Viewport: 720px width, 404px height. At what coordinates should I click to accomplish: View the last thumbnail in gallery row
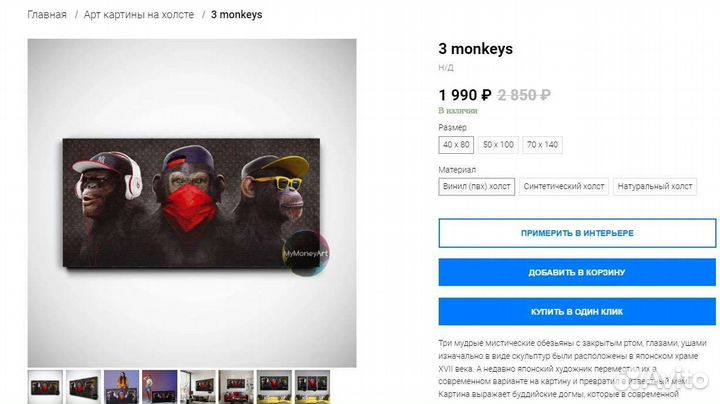pyautogui.click(x=312, y=387)
